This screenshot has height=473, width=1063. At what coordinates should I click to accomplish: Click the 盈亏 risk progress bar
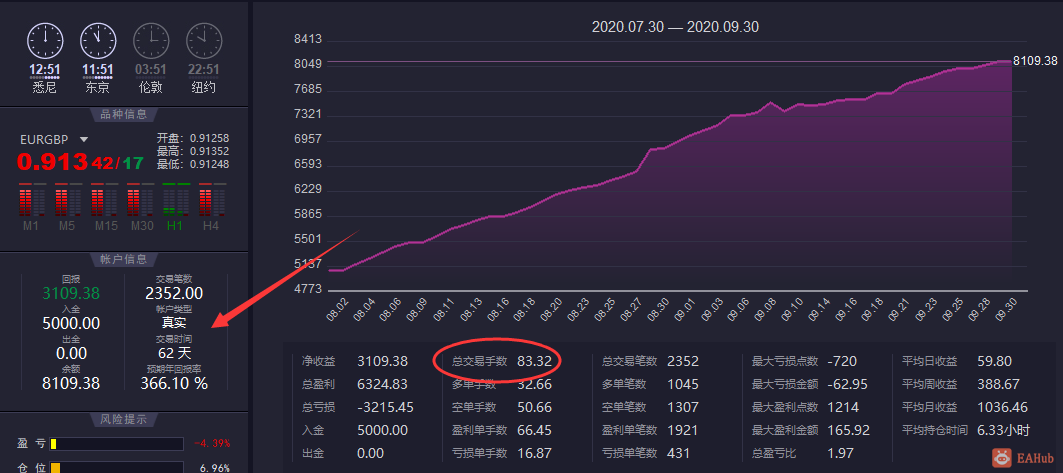(x=117, y=444)
